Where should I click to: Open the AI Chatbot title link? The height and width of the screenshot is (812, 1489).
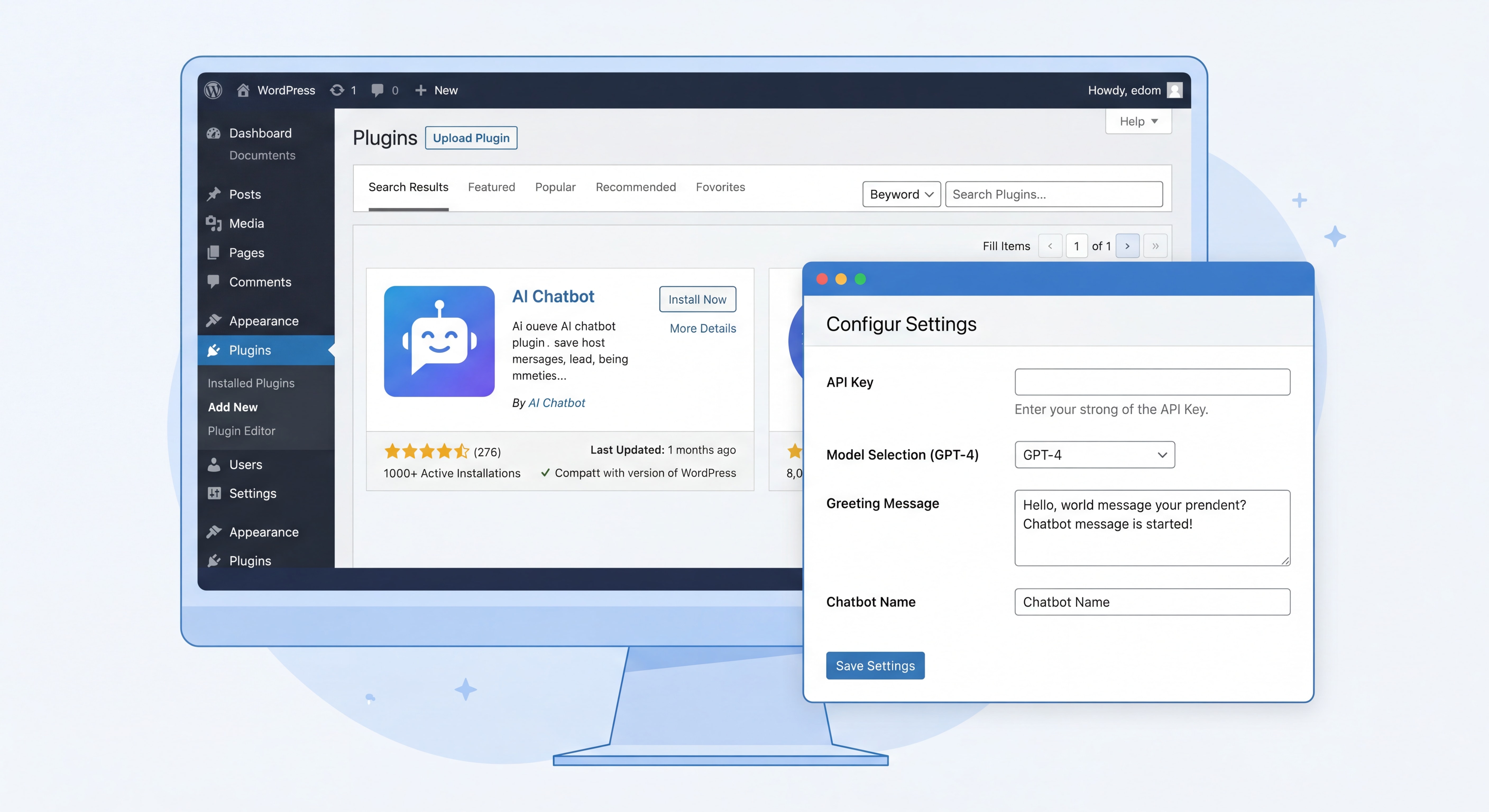[553, 297]
